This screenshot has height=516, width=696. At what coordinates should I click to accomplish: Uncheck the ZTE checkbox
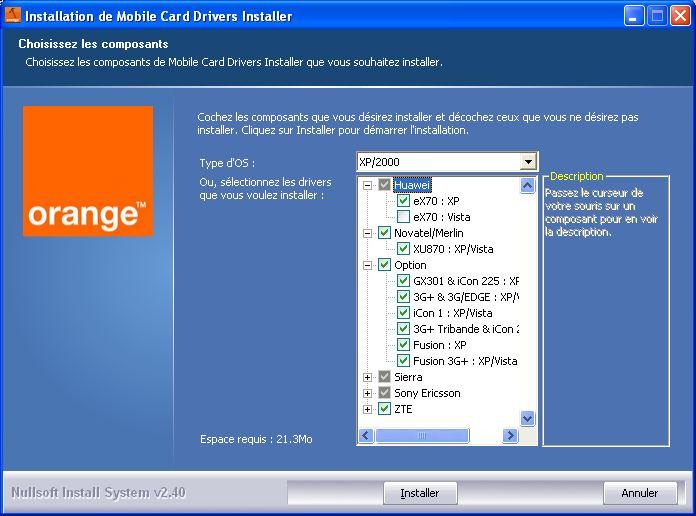coord(384,409)
